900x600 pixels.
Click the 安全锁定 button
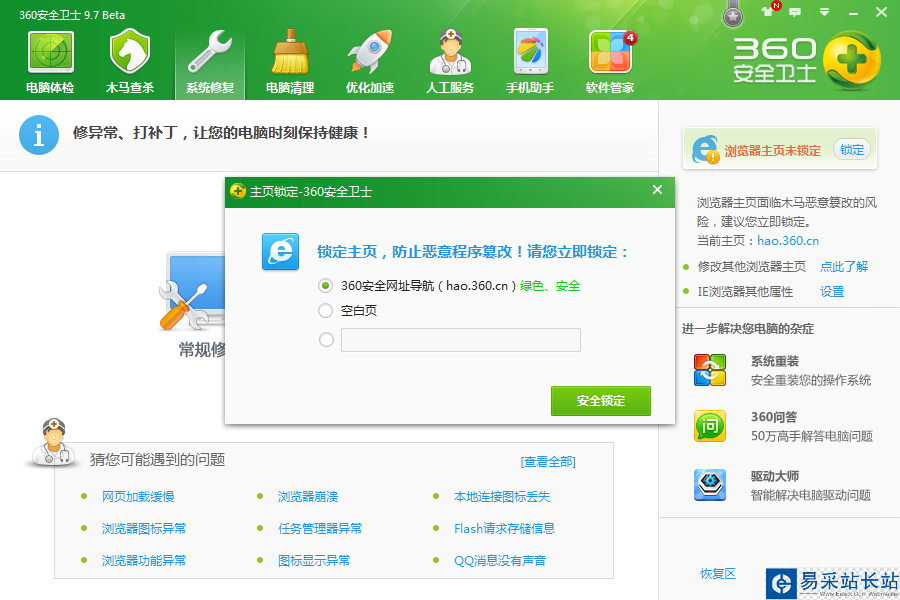click(x=601, y=401)
